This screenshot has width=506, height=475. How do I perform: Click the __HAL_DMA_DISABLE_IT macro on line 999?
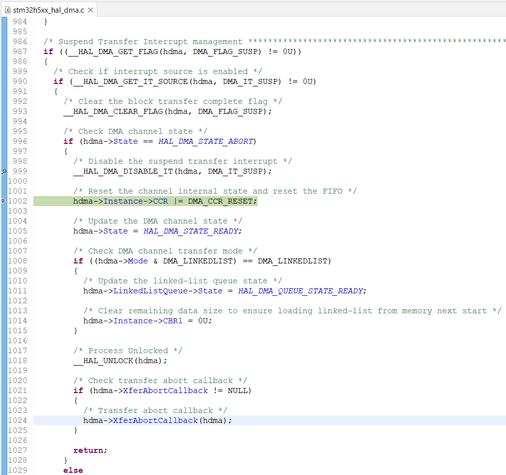point(123,171)
